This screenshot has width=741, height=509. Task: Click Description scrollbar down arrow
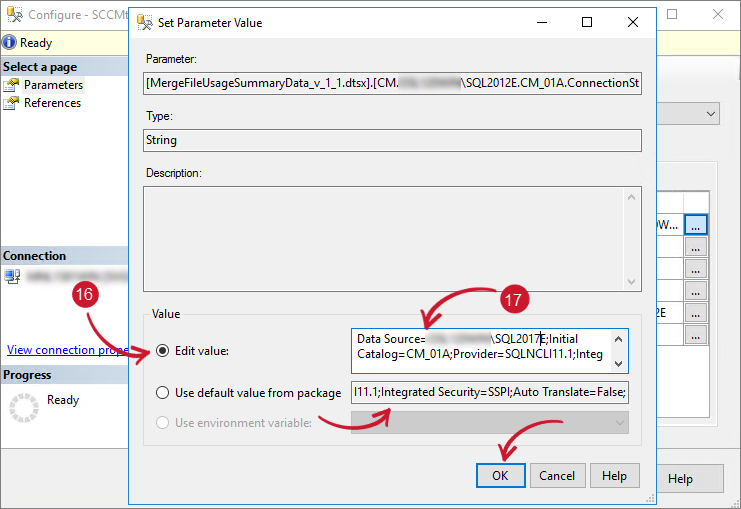point(631,282)
